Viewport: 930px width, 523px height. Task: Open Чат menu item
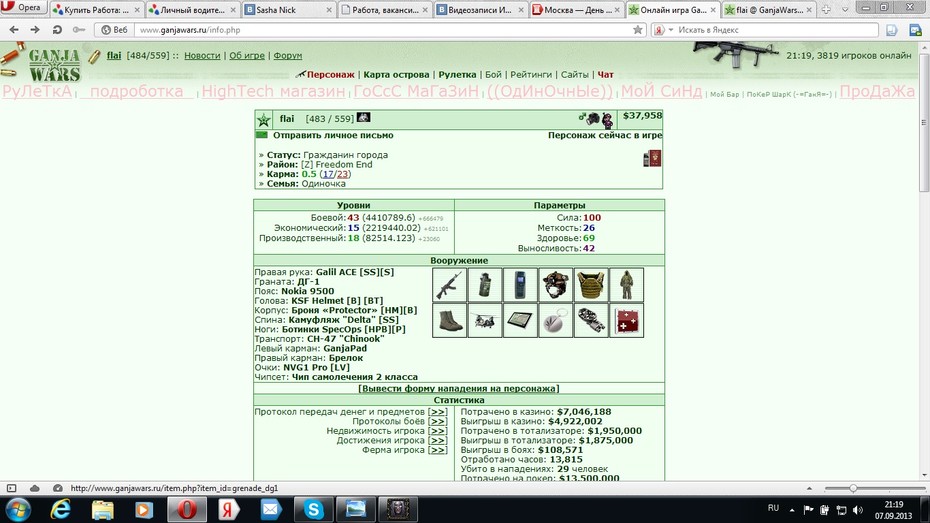tap(606, 74)
